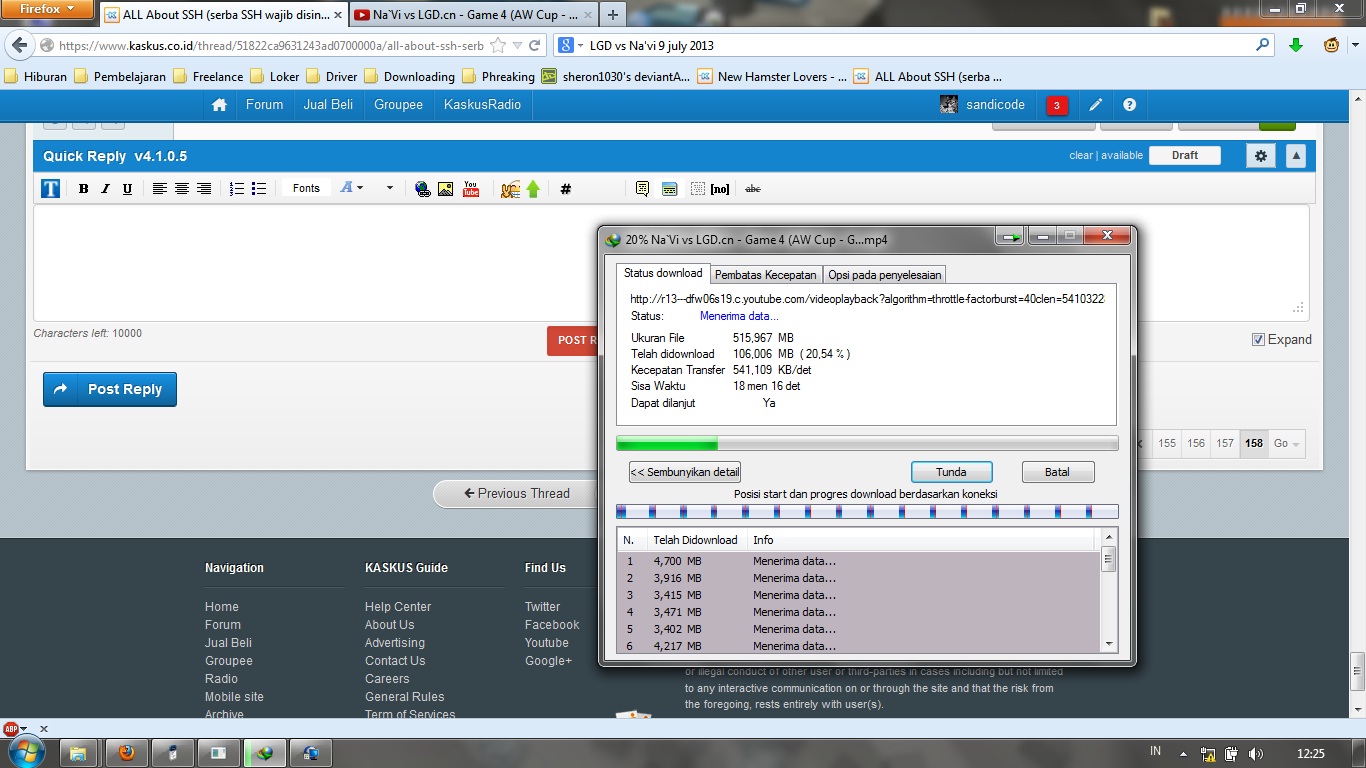The height and width of the screenshot is (768, 1366).
Task: Pause the download with the Tunda button
Action: tap(950, 471)
